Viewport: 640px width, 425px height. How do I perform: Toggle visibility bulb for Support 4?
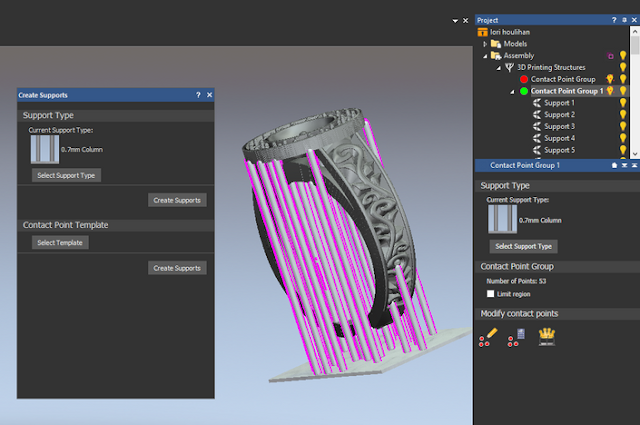tap(623, 138)
